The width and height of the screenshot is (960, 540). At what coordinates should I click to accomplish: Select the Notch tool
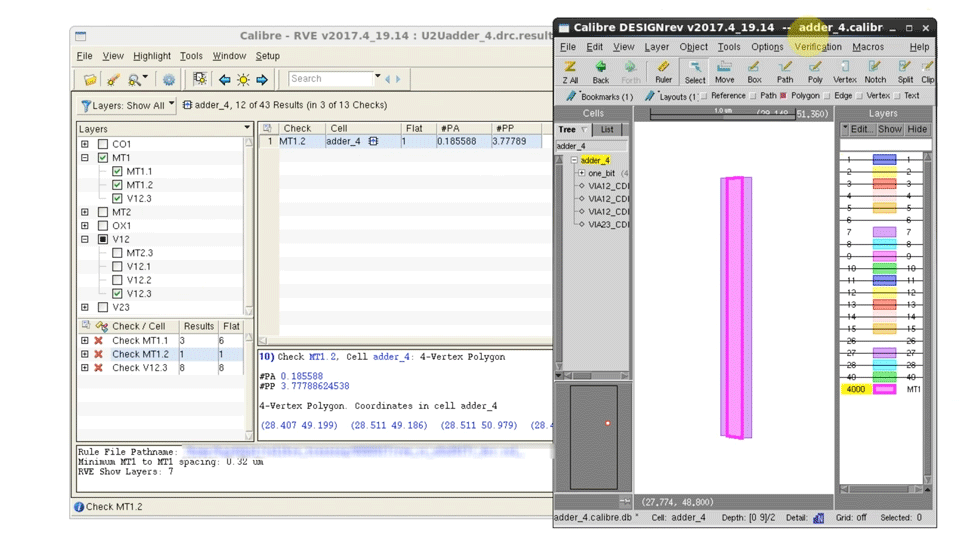pyautogui.click(x=875, y=72)
